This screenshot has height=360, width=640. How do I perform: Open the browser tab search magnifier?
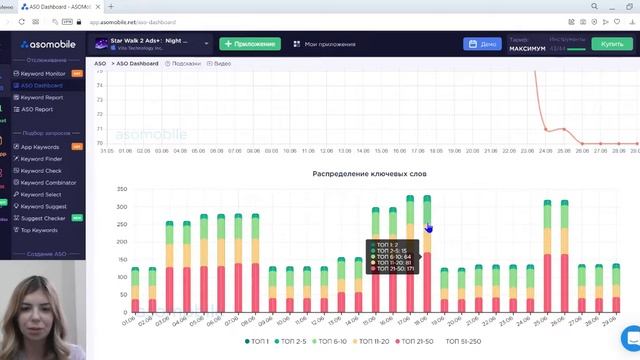pos(594,7)
